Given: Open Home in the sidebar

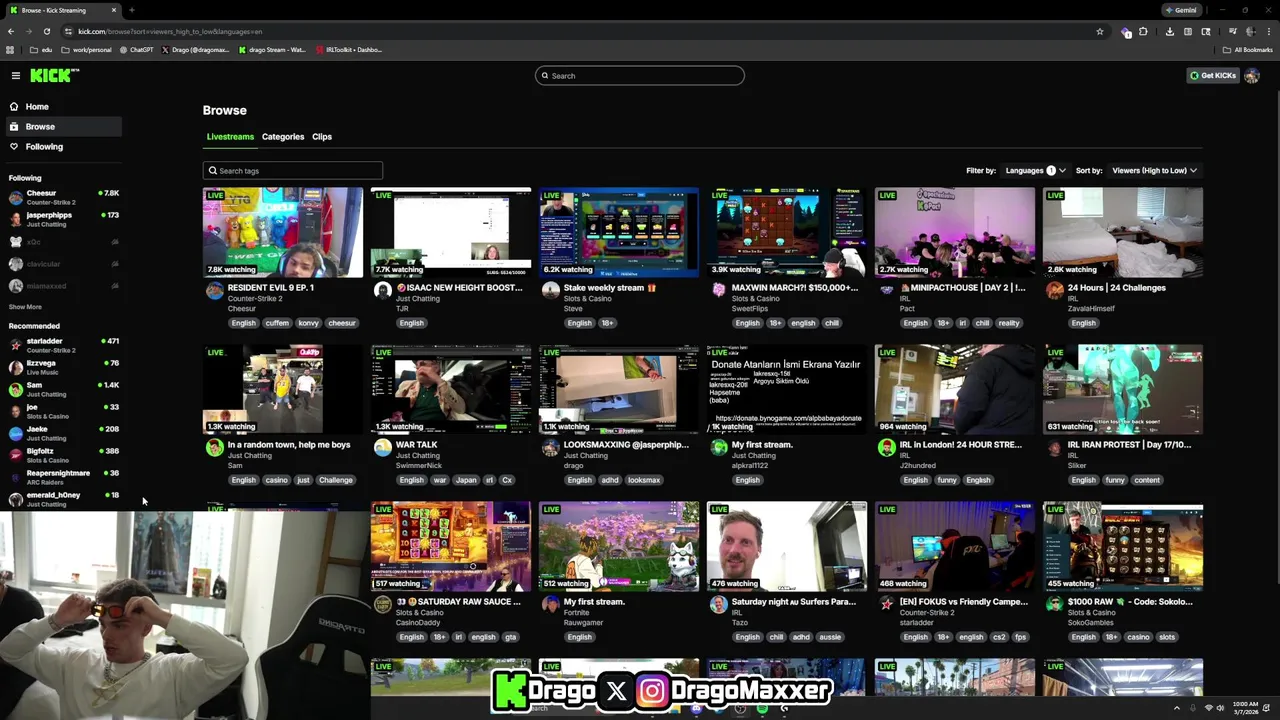Looking at the screenshot, I should pos(62,106).
